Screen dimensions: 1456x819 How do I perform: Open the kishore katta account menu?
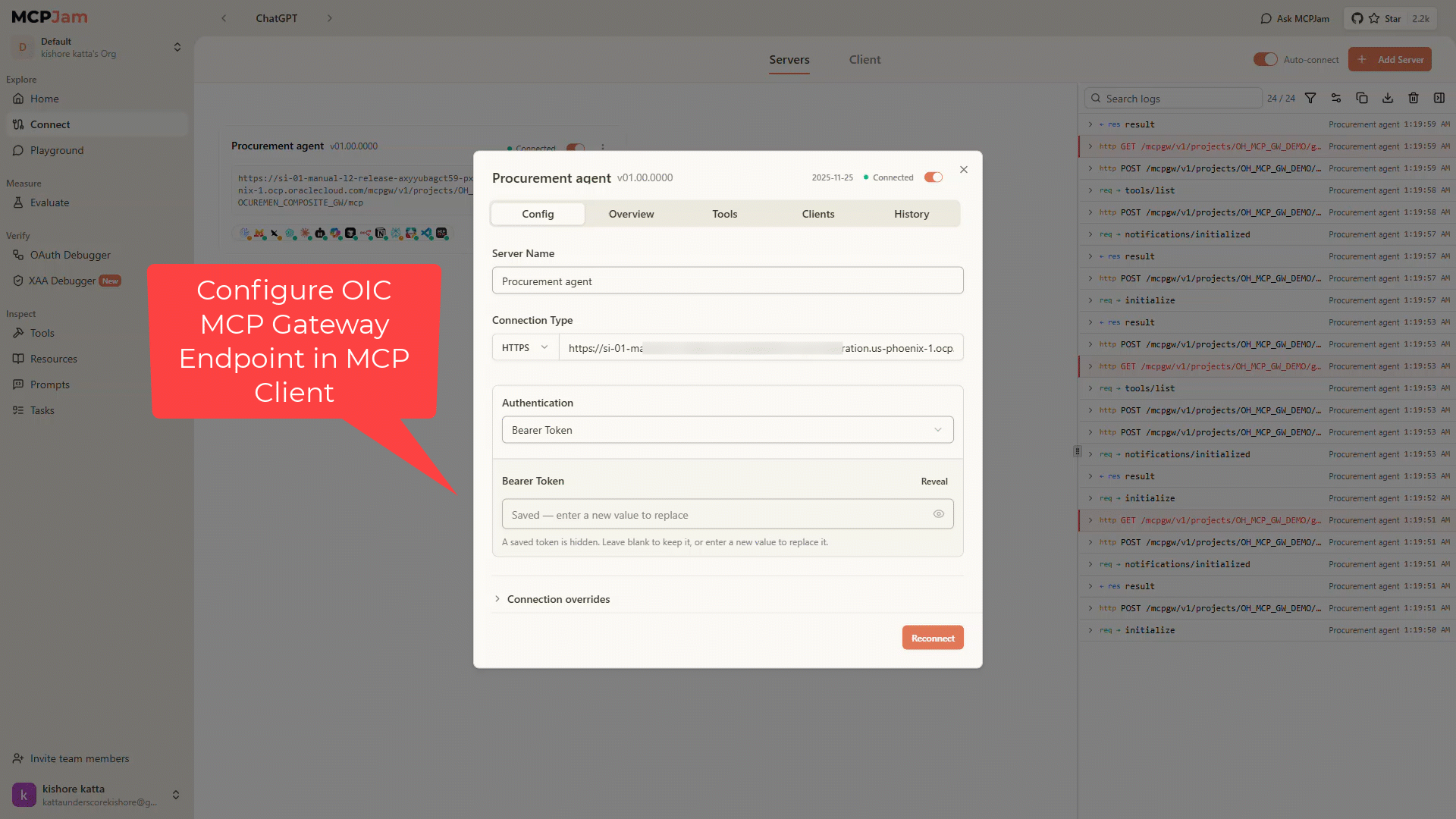[x=96, y=795]
